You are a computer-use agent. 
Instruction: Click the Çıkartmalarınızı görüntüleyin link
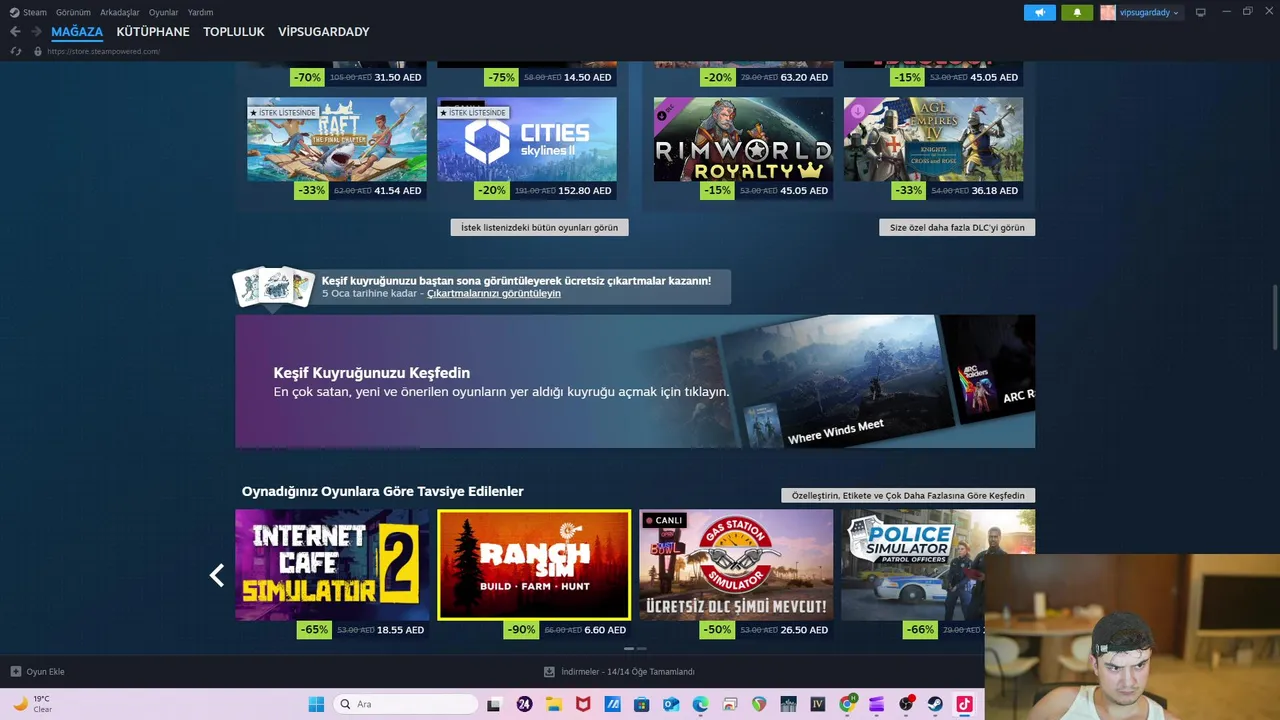[x=494, y=294]
